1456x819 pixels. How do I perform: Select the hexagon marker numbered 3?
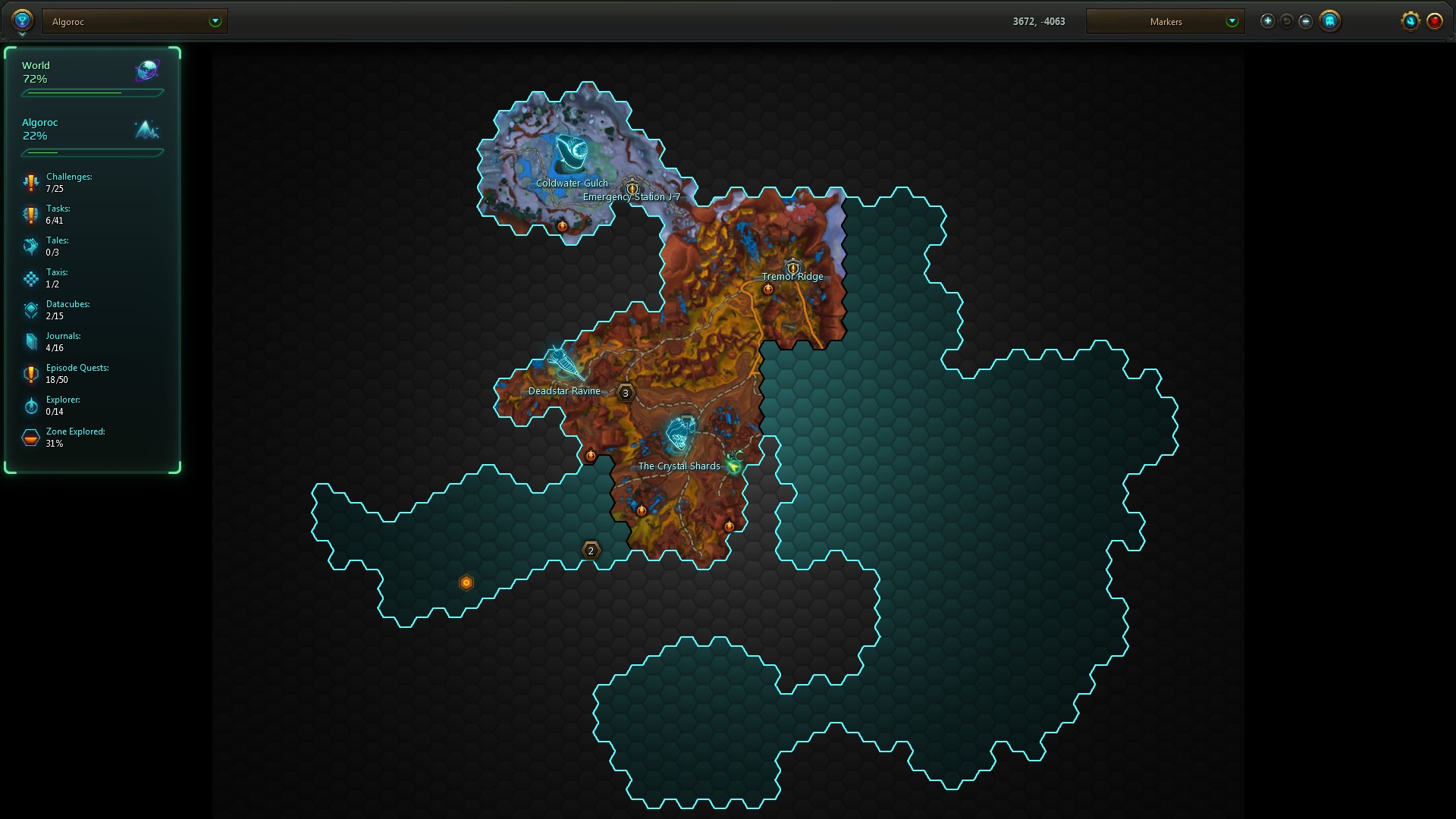pyautogui.click(x=625, y=393)
